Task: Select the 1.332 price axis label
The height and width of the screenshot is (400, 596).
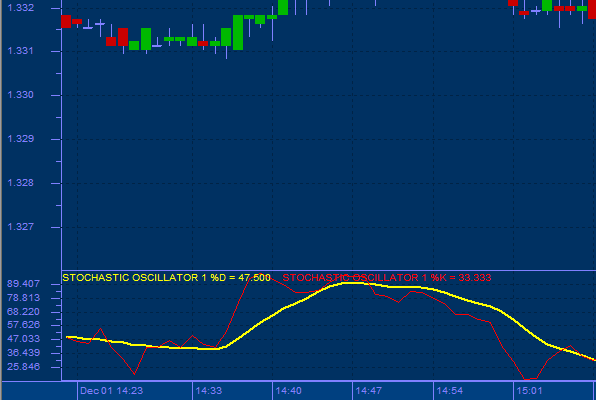Action: tap(21, 8)
